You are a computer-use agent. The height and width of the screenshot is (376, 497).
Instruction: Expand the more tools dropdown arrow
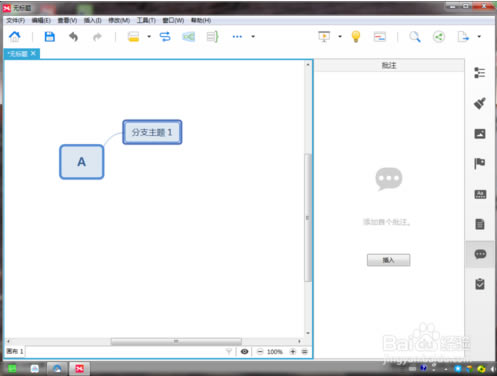[253, 36]
